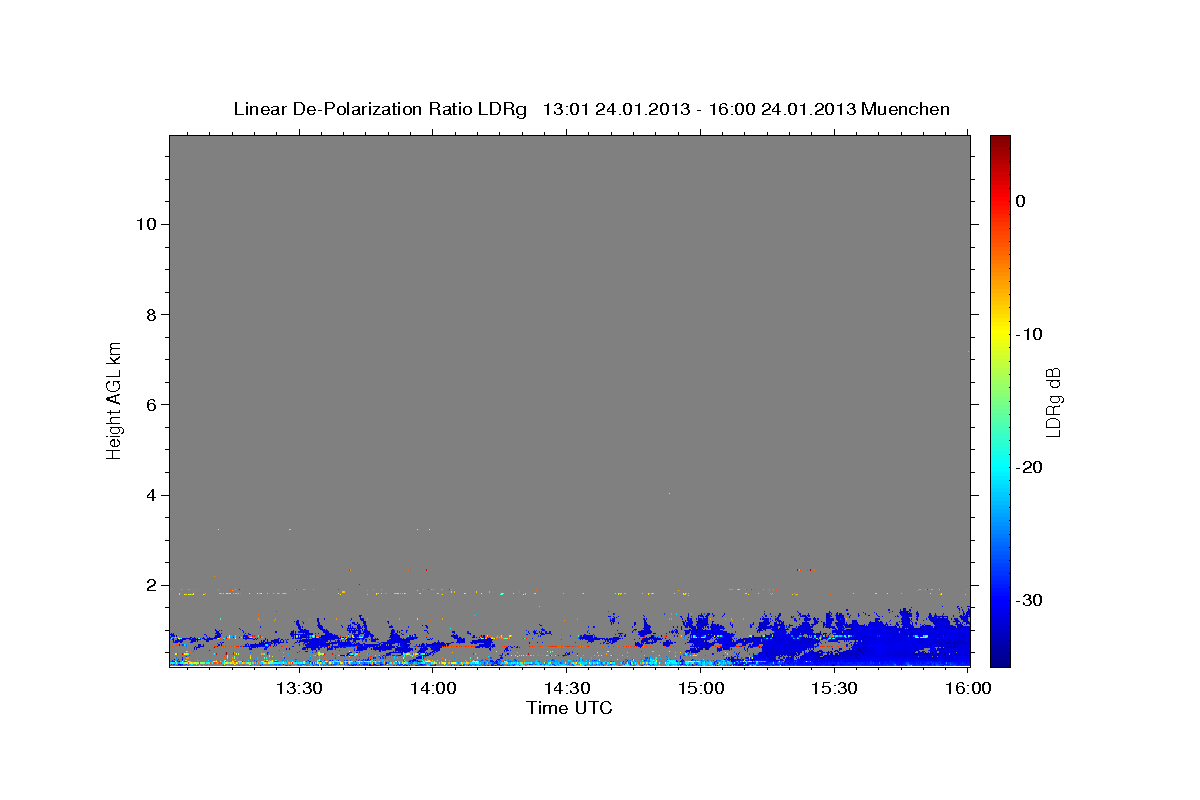Click the date range "13:01 24.01.2013 - 16:00 24.01.2013"

[x=699, y=109]
